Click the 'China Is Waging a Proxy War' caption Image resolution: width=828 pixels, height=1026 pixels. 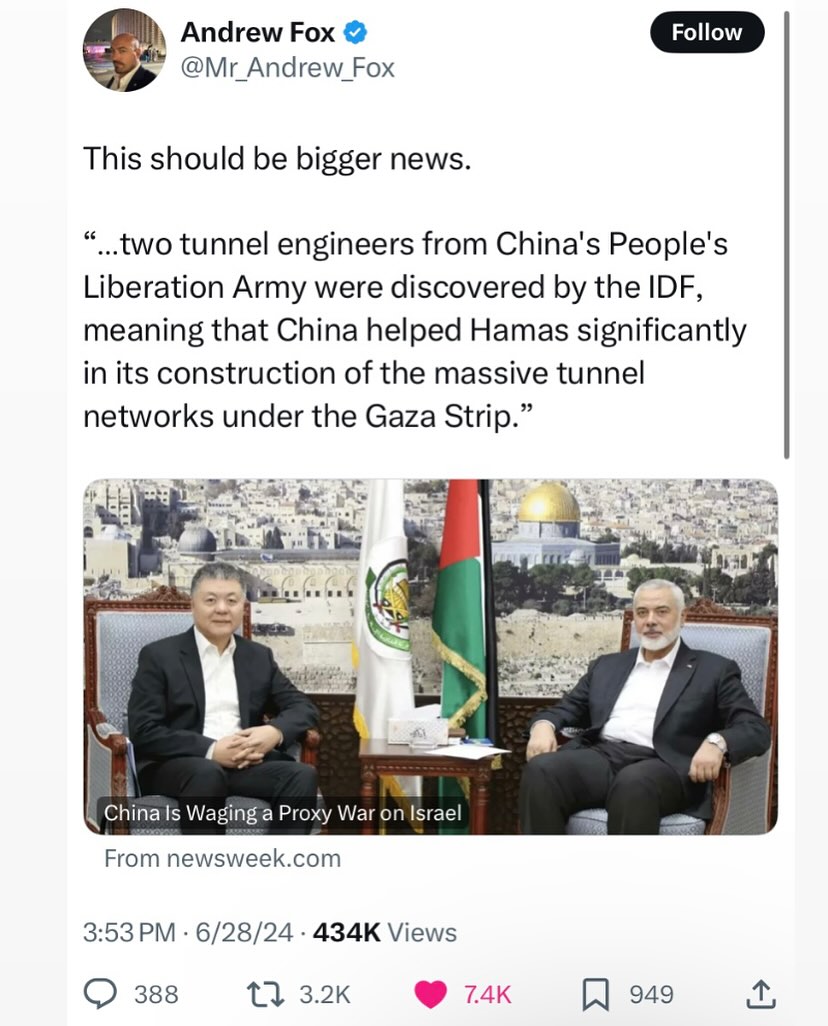coord(283,813)
